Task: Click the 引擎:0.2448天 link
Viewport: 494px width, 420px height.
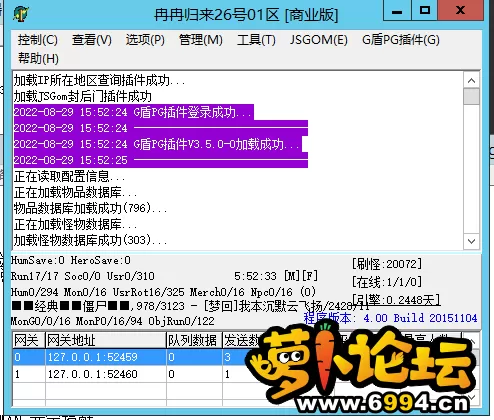Action: 397,300
